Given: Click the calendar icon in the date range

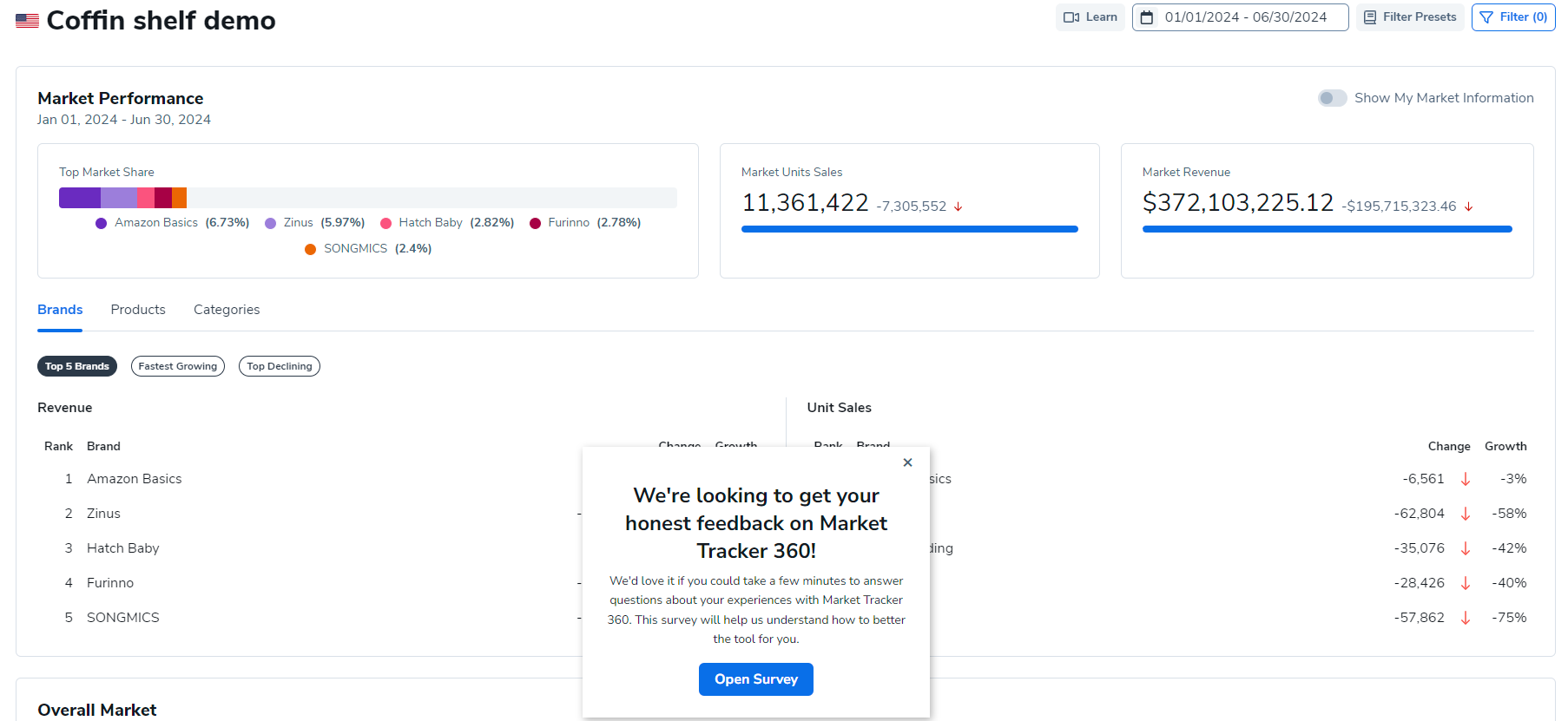Looking at the screenshot, I should click(1147, 17).
